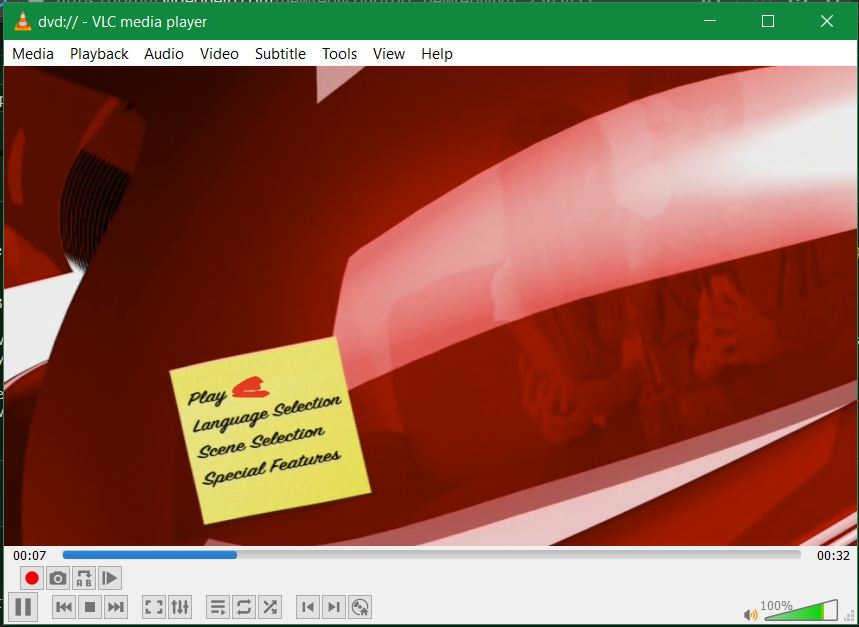The width and height of the screenshot is (859, 627).
Task: Close the VLC media player window
Action: click(827, 21)
